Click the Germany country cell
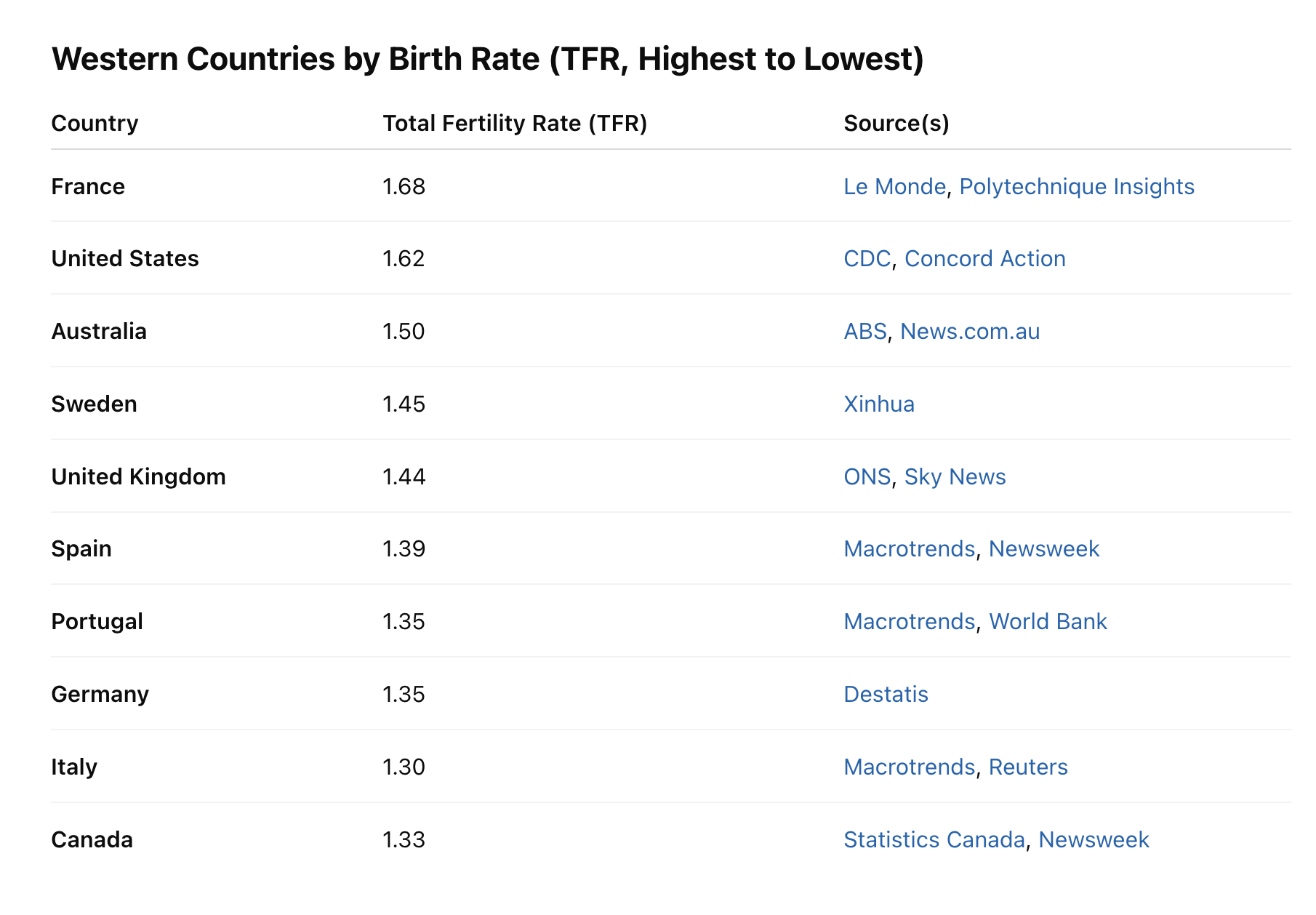The height and width of the screenshot is (915, 1316). point(100,695)
